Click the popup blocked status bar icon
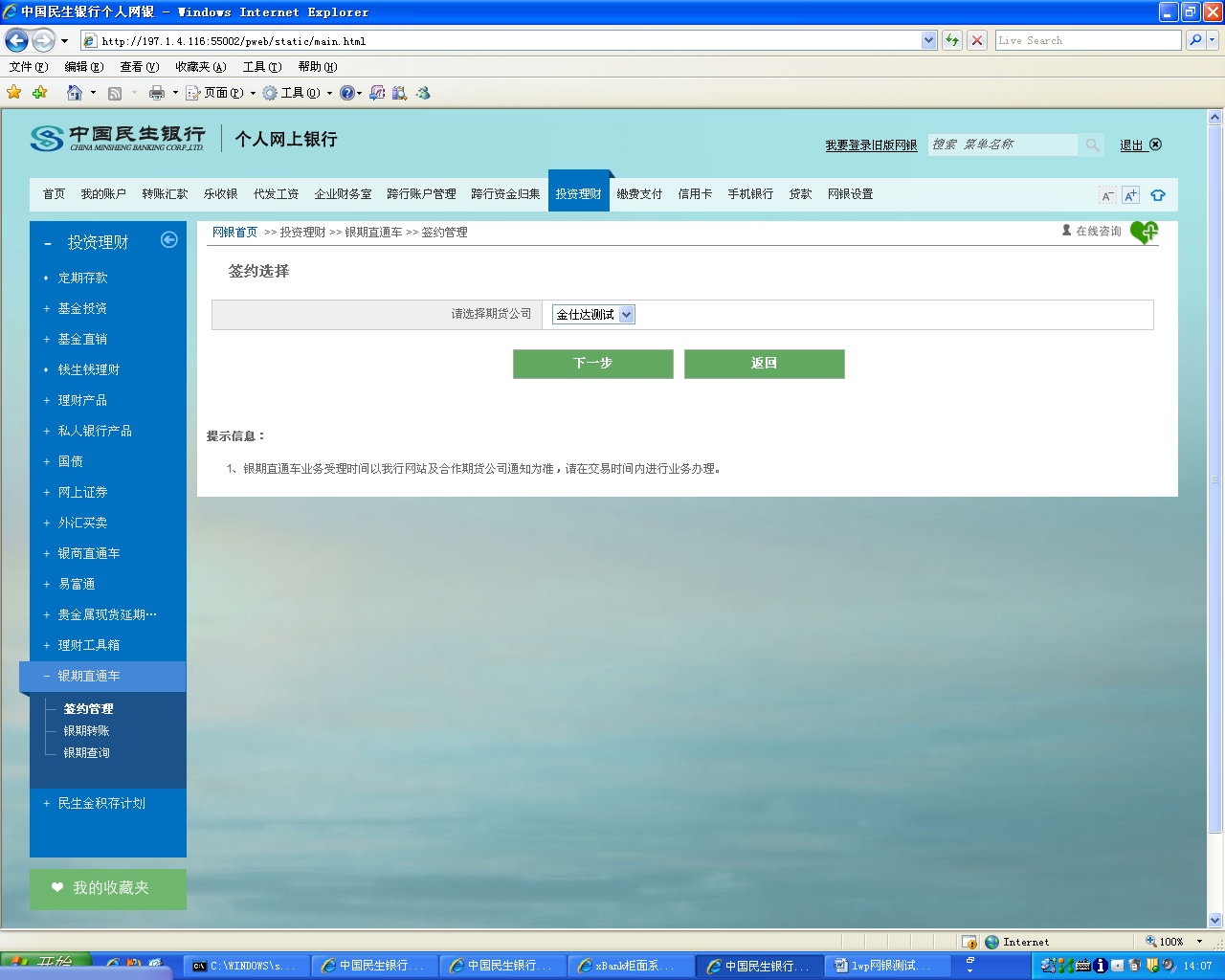This screenshot has height=980, width=1225. pyautogui.click(x=969, y=942)
